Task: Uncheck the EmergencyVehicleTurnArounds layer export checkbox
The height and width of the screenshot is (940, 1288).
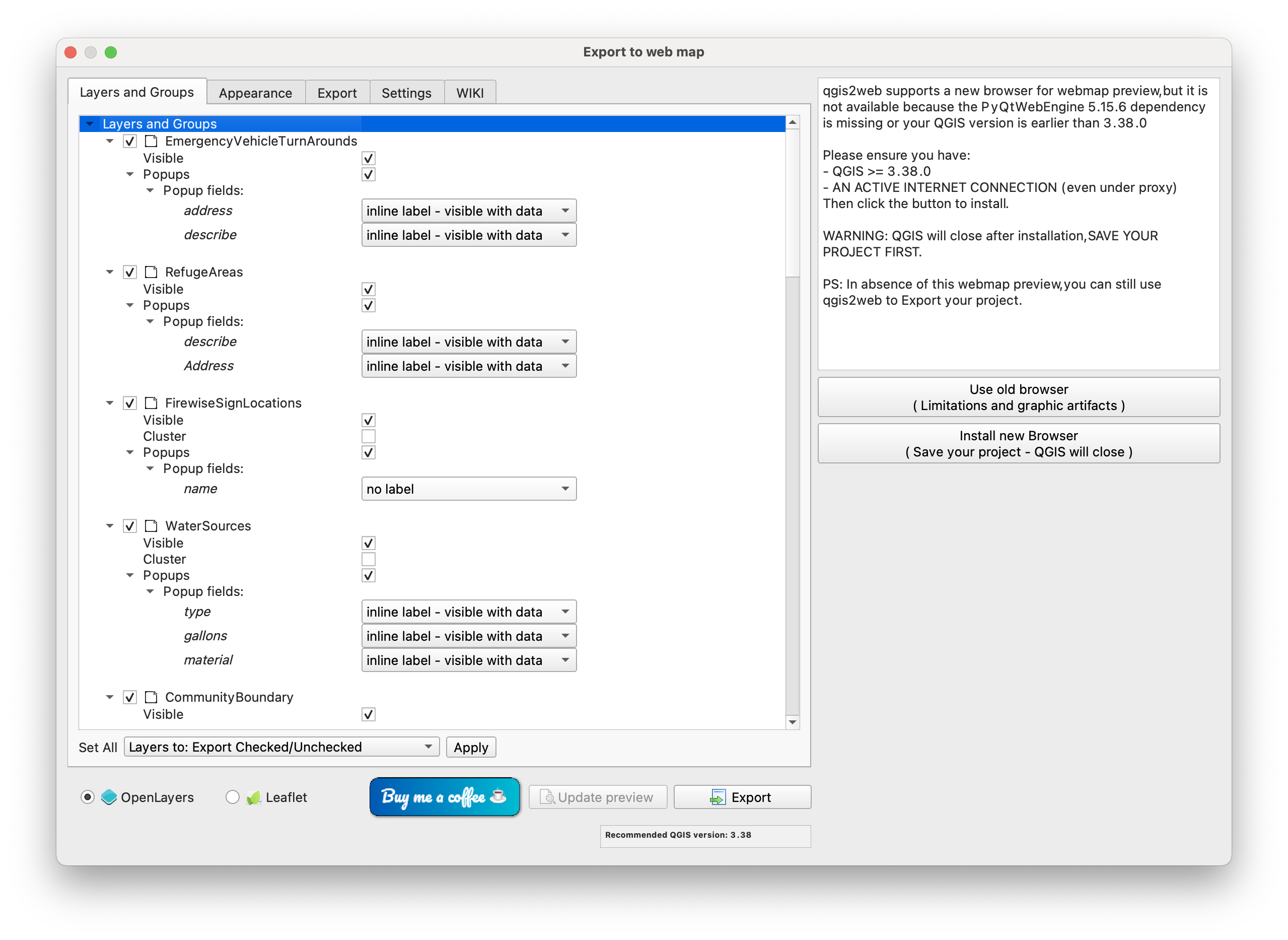Action: point(129,141)
